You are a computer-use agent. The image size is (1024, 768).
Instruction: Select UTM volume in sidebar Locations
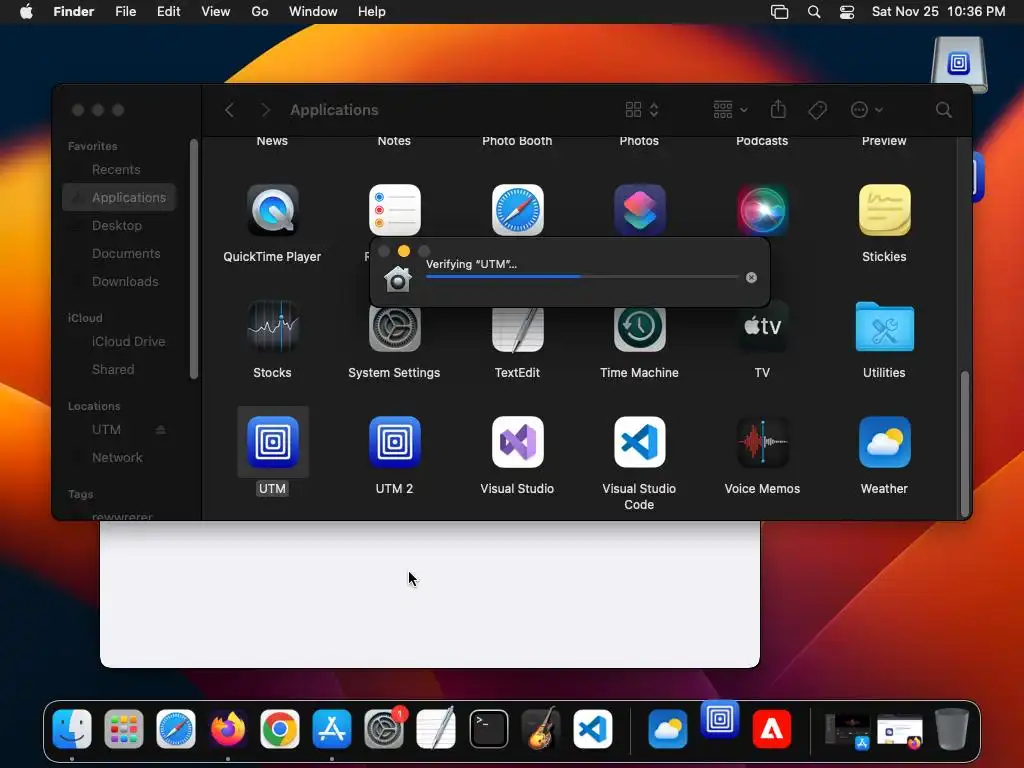(x=106, y=430)
